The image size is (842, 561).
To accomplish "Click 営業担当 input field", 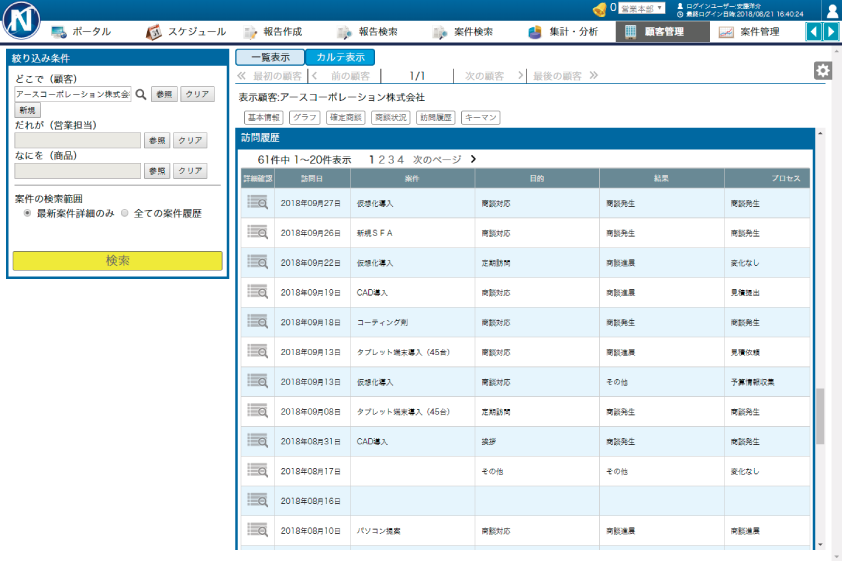I will pyautogui.click(x=77, y=141).
